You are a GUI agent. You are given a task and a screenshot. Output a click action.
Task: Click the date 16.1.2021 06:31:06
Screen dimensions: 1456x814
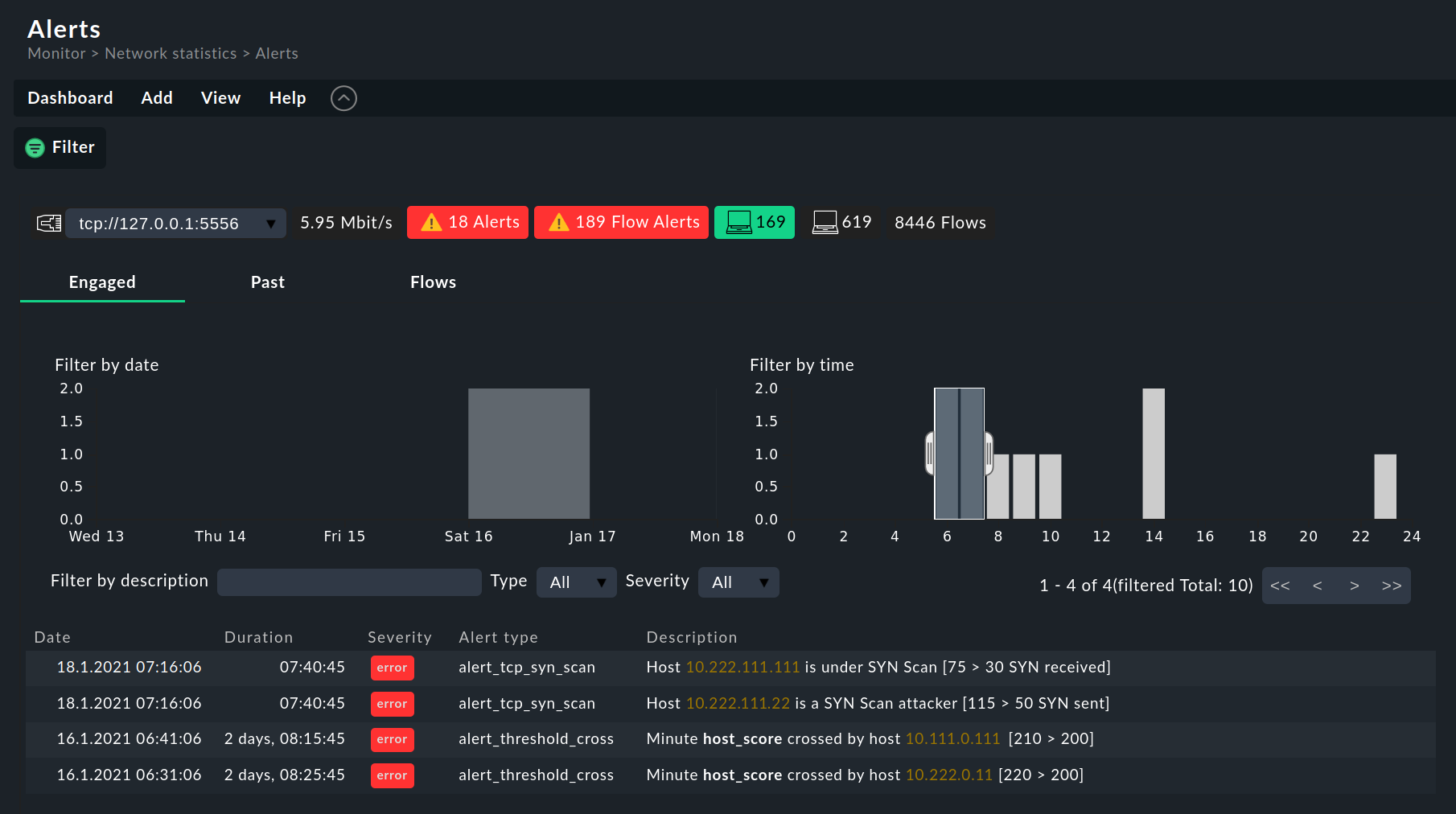(x=130, y=775)
